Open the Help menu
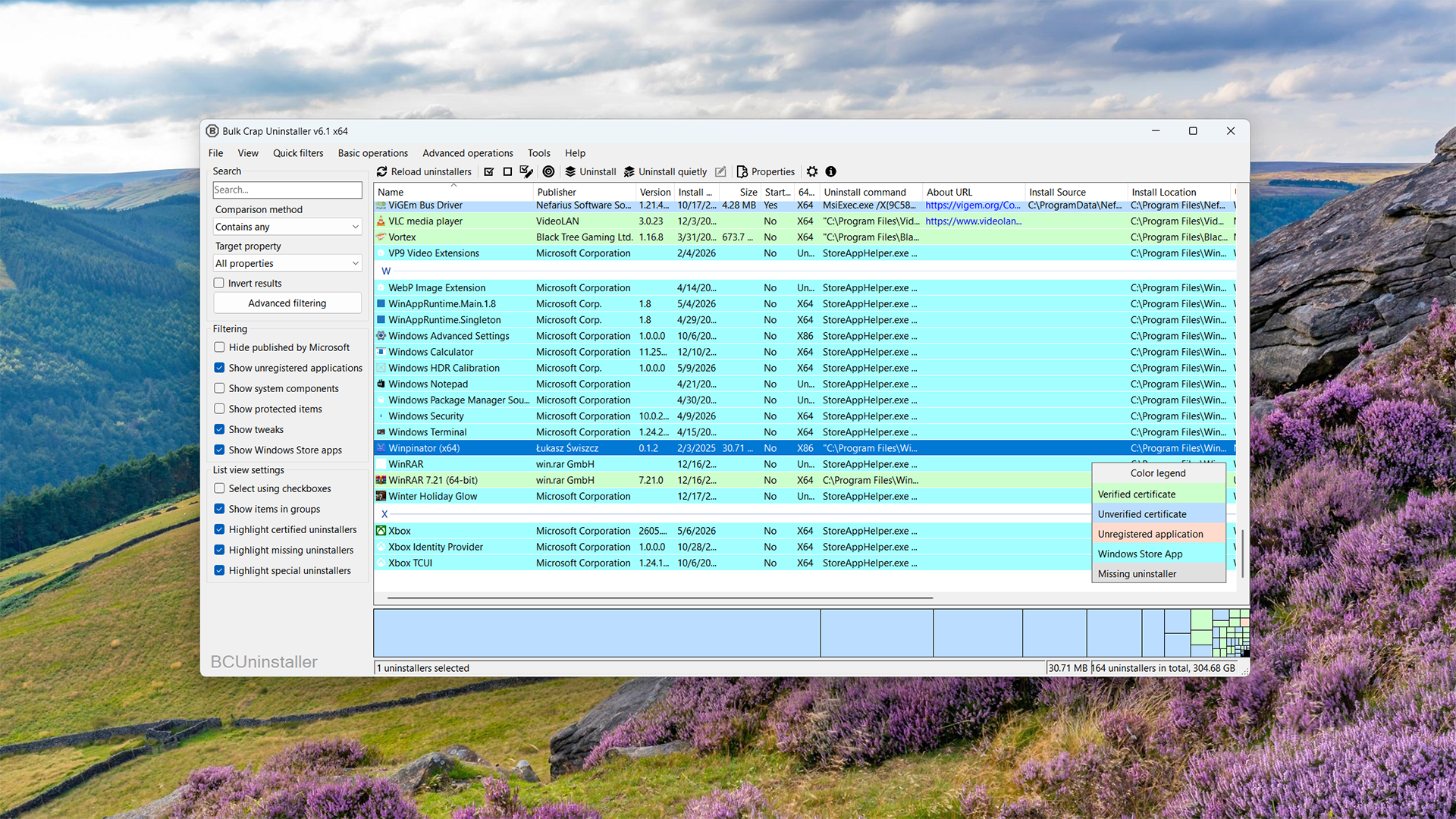 (x=575, y=153)
